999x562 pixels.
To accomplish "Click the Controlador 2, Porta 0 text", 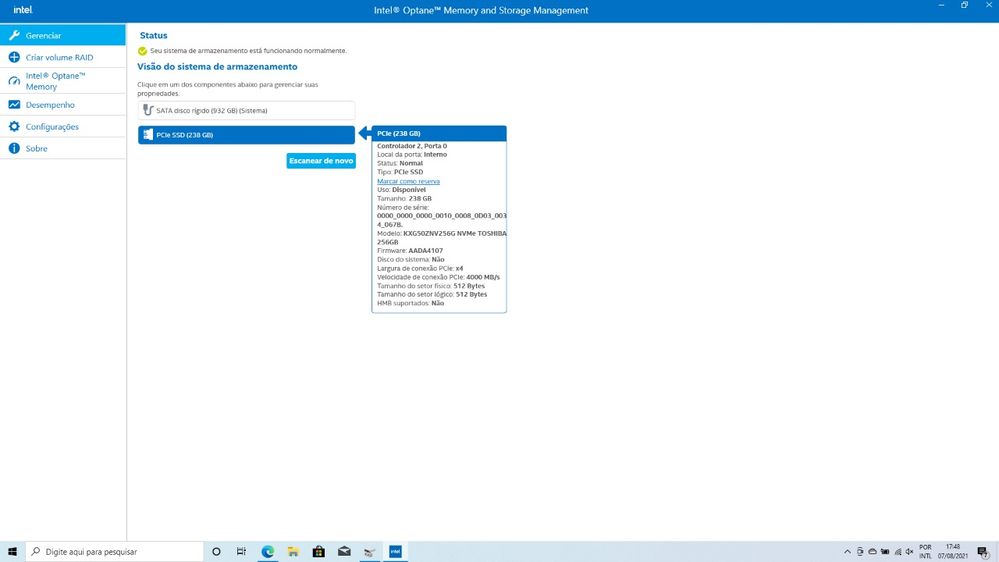I will [412, 146].
